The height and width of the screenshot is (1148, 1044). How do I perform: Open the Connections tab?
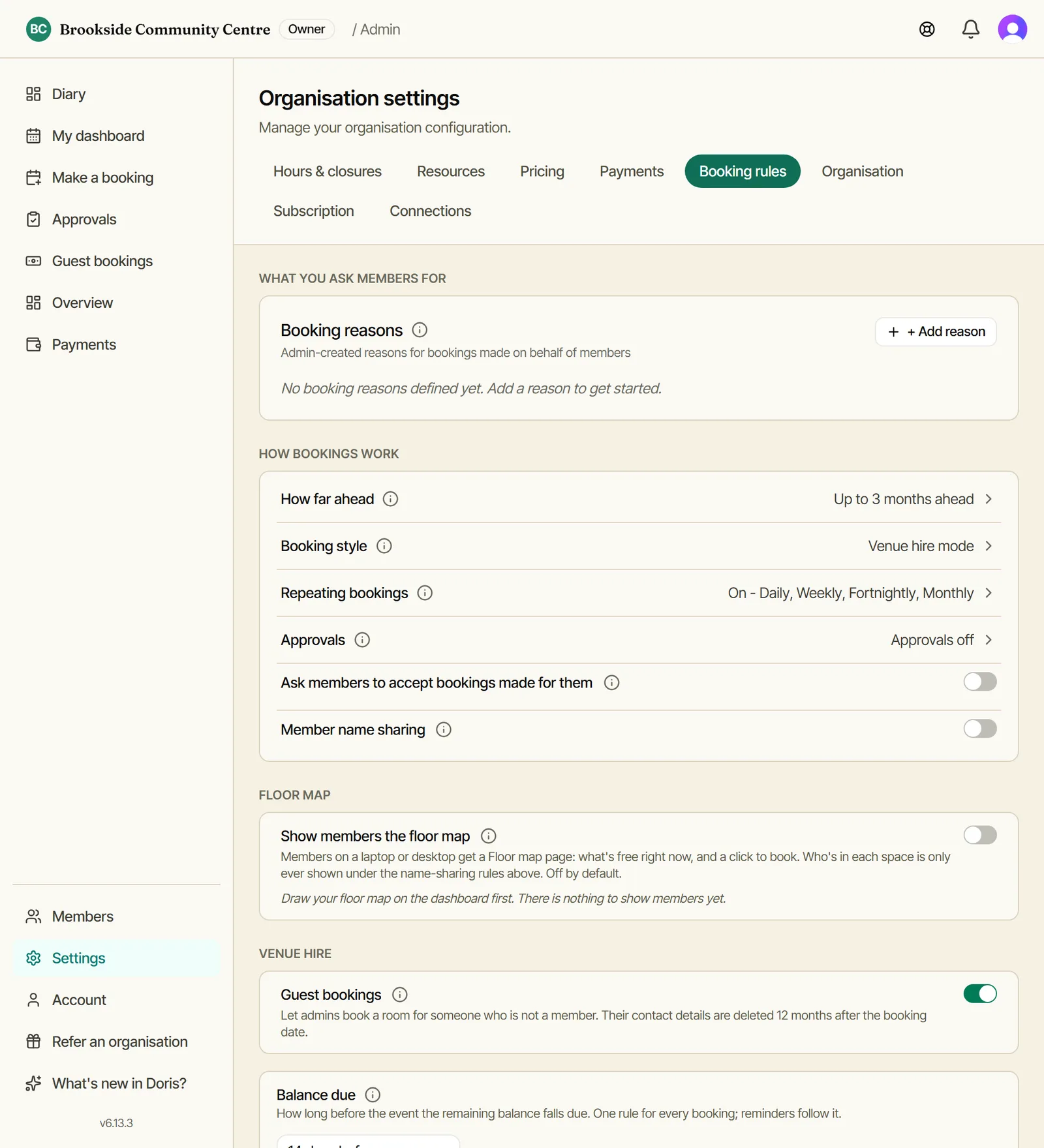[x=430, y=211]
